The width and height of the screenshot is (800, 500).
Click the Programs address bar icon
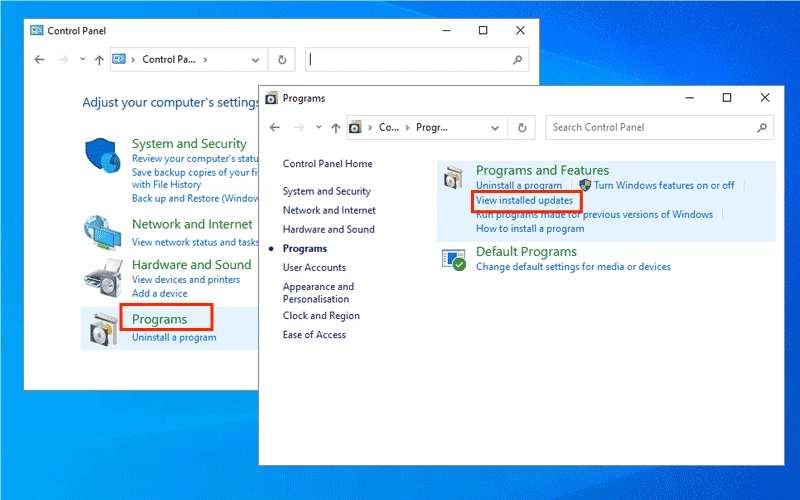click(x=355, y=127)
